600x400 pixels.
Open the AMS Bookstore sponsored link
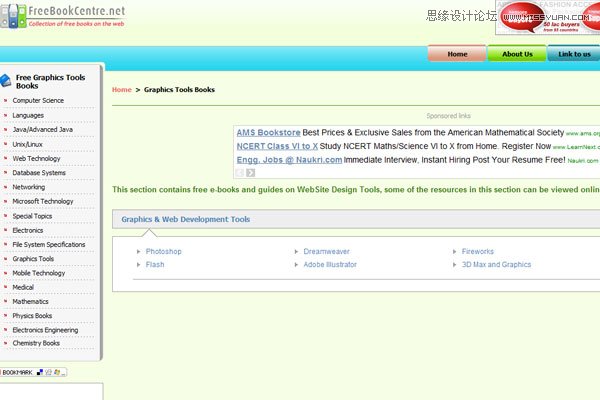268,132
